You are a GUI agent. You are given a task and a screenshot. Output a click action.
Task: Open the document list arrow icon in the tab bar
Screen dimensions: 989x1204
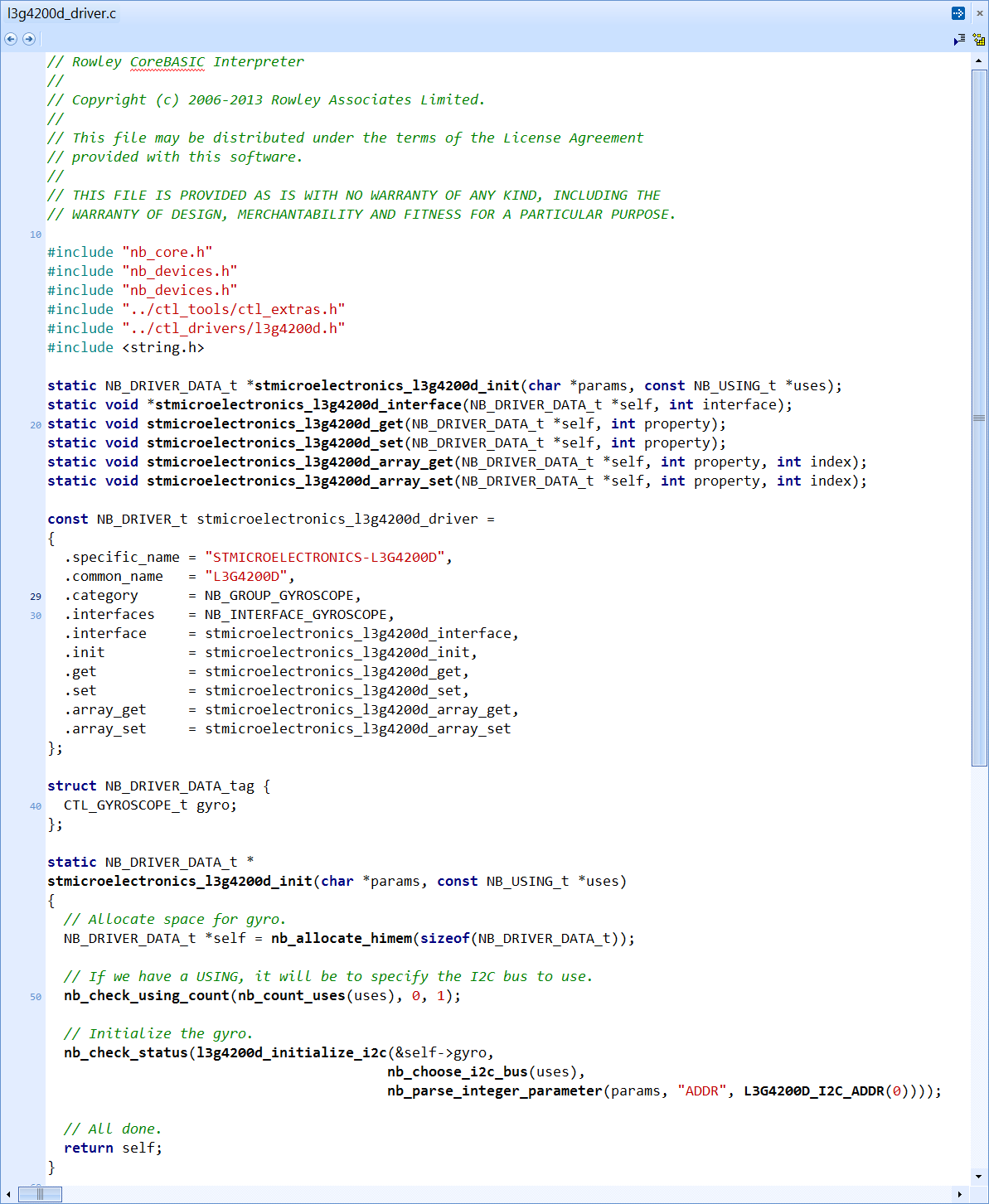958,13
